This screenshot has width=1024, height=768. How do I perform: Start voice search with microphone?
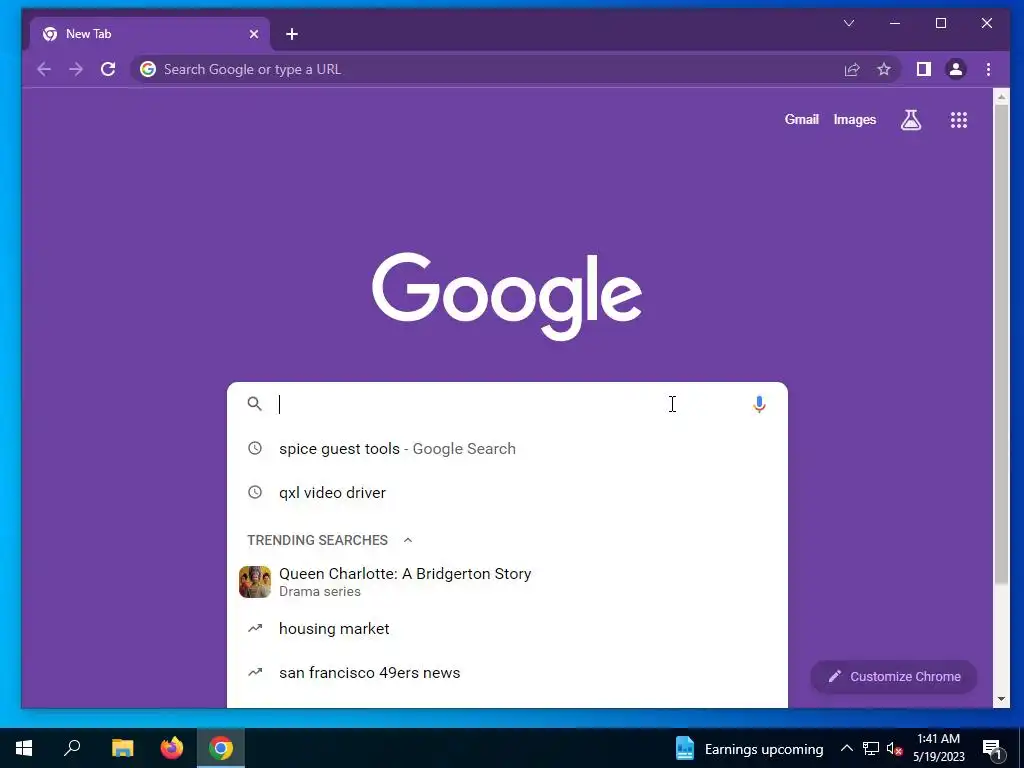coord(758,404)
